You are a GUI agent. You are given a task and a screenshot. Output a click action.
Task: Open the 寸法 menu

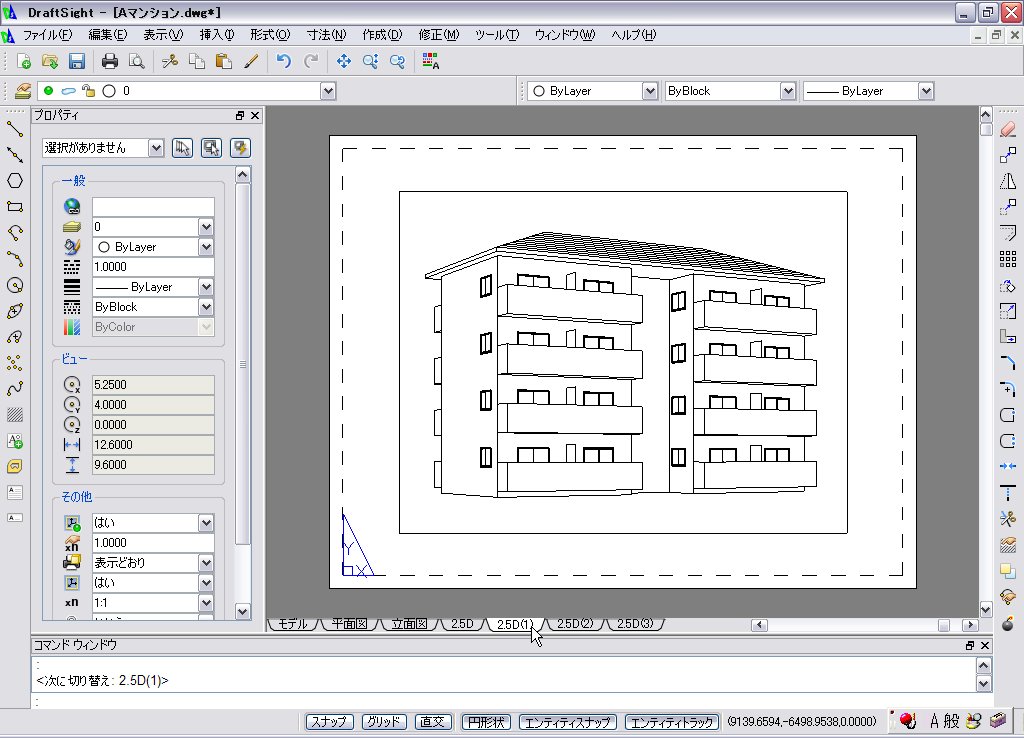pos(327,35)
